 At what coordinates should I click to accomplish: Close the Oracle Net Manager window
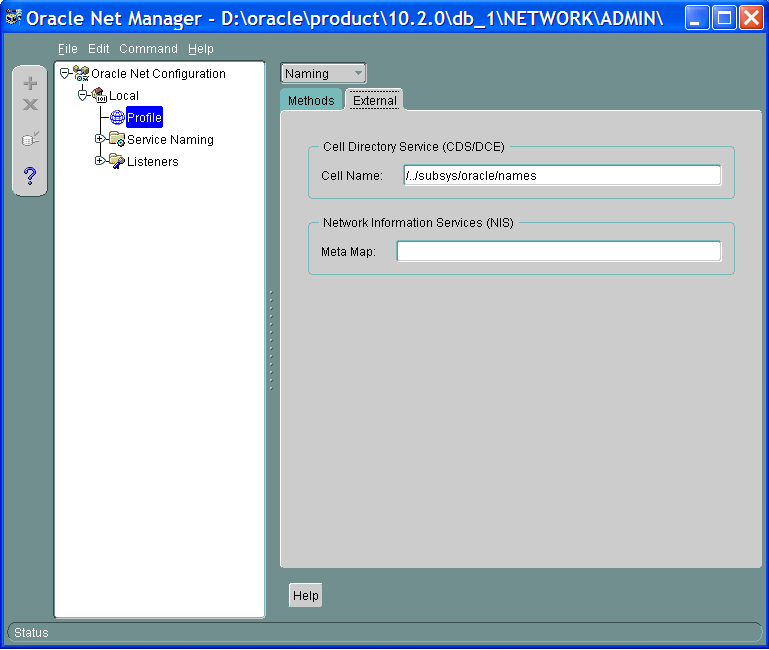(x=751, y=18)
